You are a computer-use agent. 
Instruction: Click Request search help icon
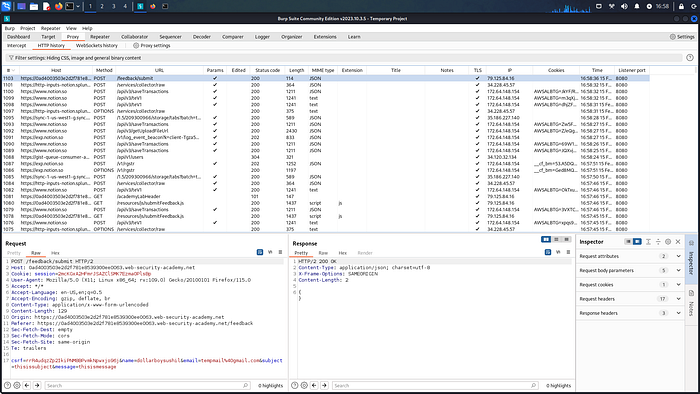point(7,385)
